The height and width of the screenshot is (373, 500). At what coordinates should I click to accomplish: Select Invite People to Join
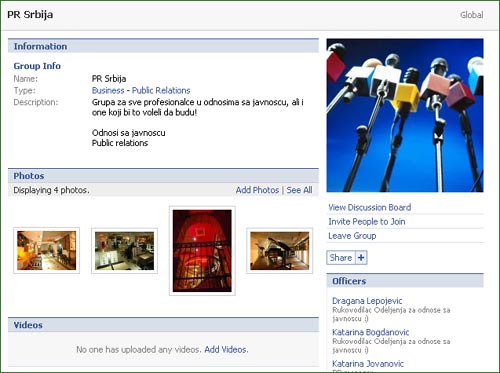[x=367, y=222]
